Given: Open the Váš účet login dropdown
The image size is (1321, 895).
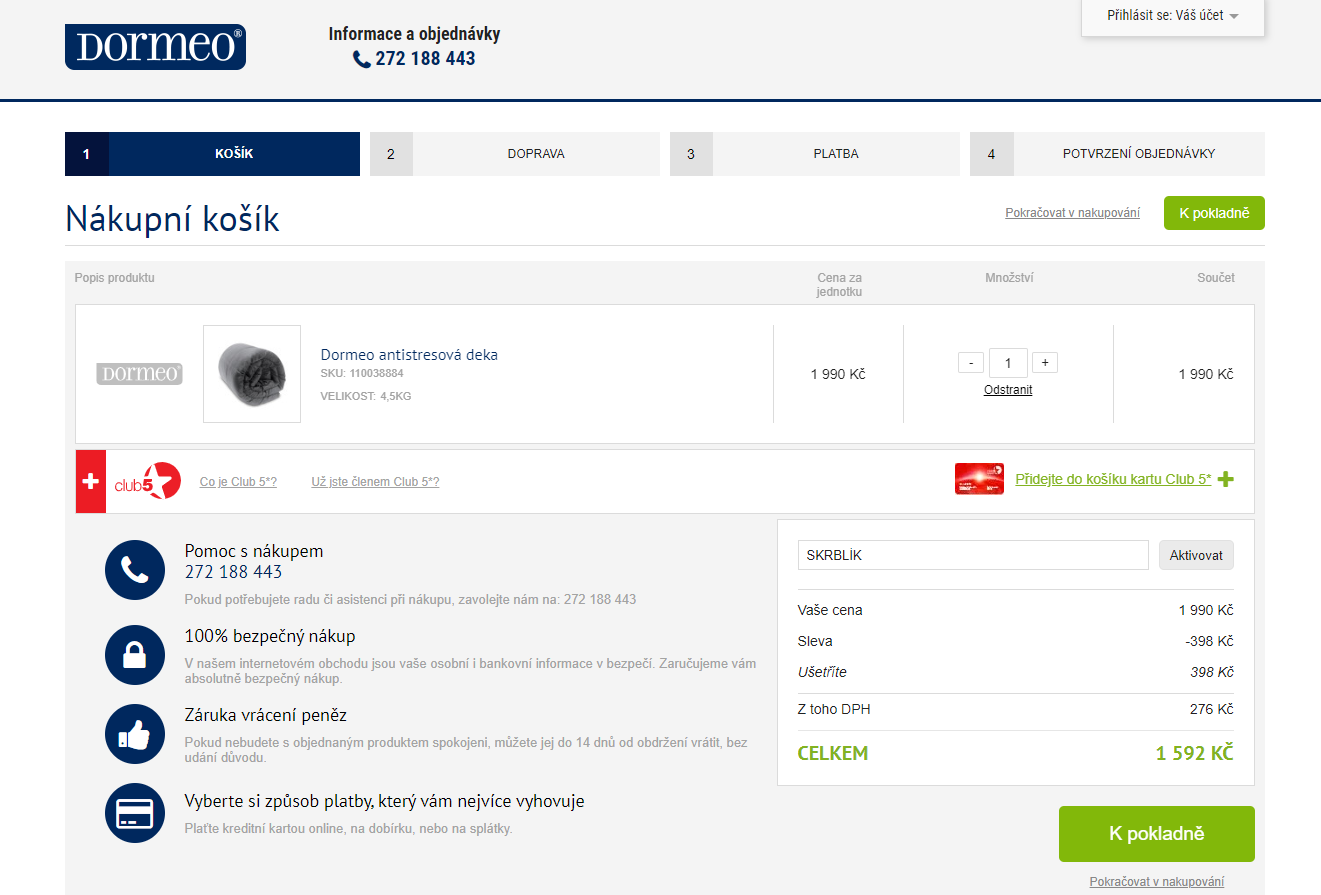Looking at the screenshot, I should (1173, 16).
